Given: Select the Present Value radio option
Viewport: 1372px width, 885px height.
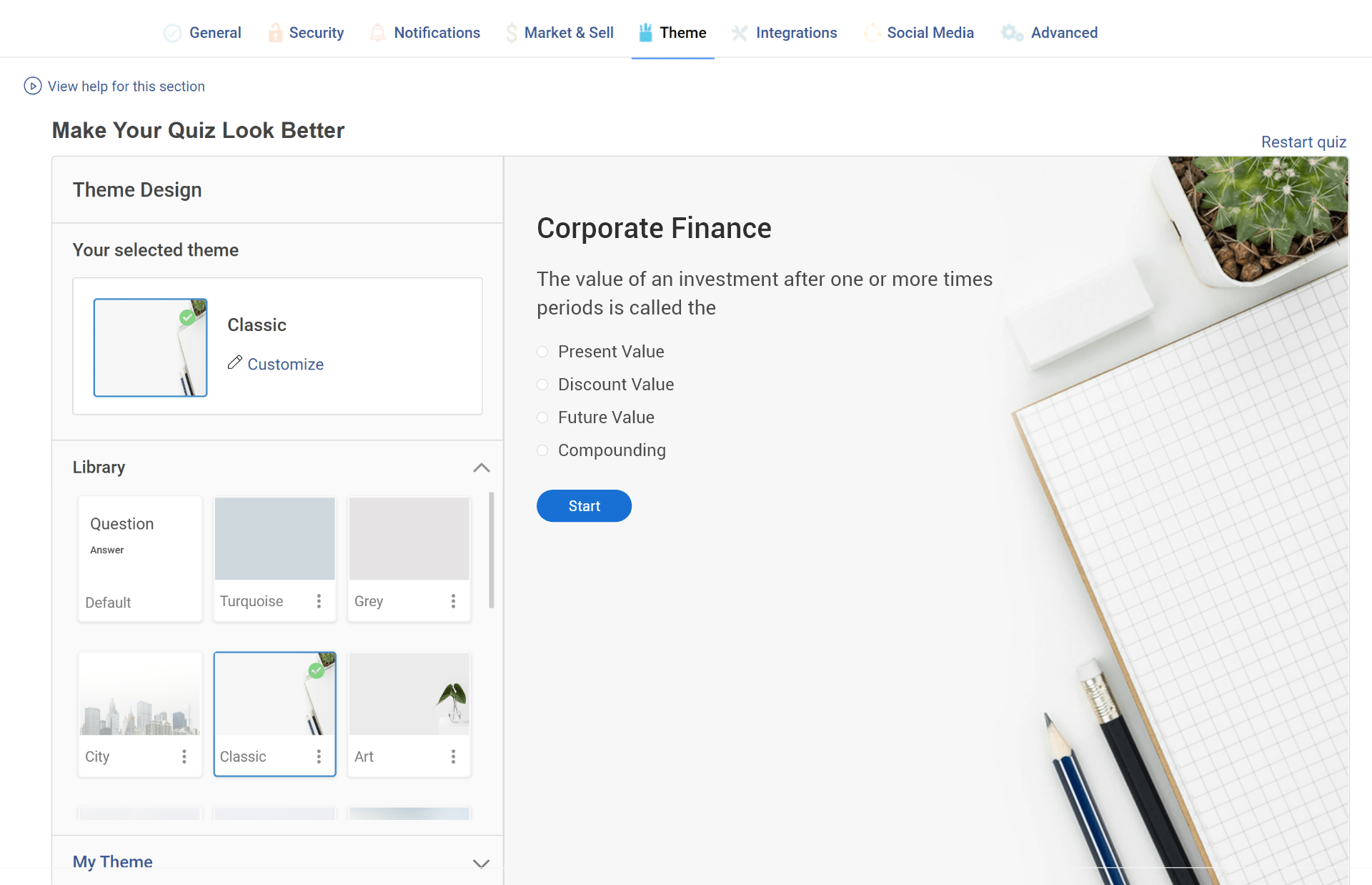Looking at the screenshot, I should pyautogui.click(x=542, y=352).
